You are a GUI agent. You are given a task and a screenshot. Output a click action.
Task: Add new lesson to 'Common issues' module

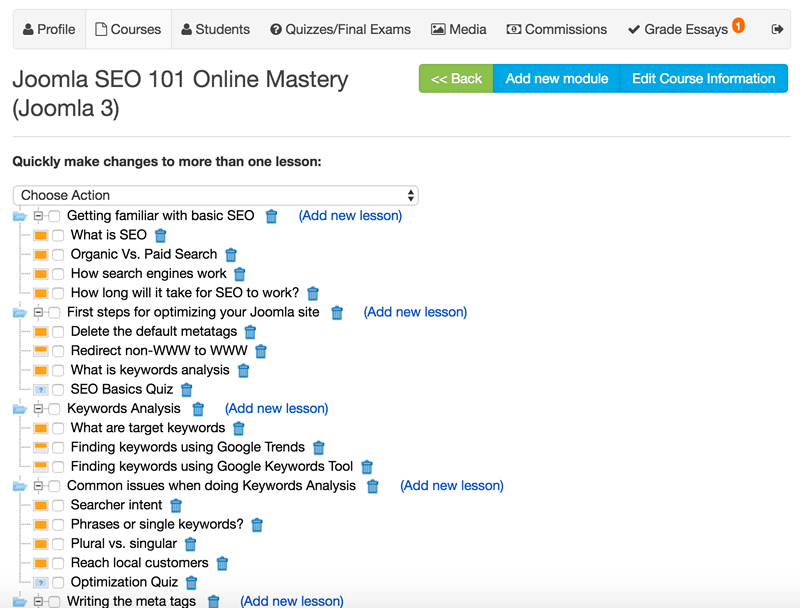[x=452, y=486]
